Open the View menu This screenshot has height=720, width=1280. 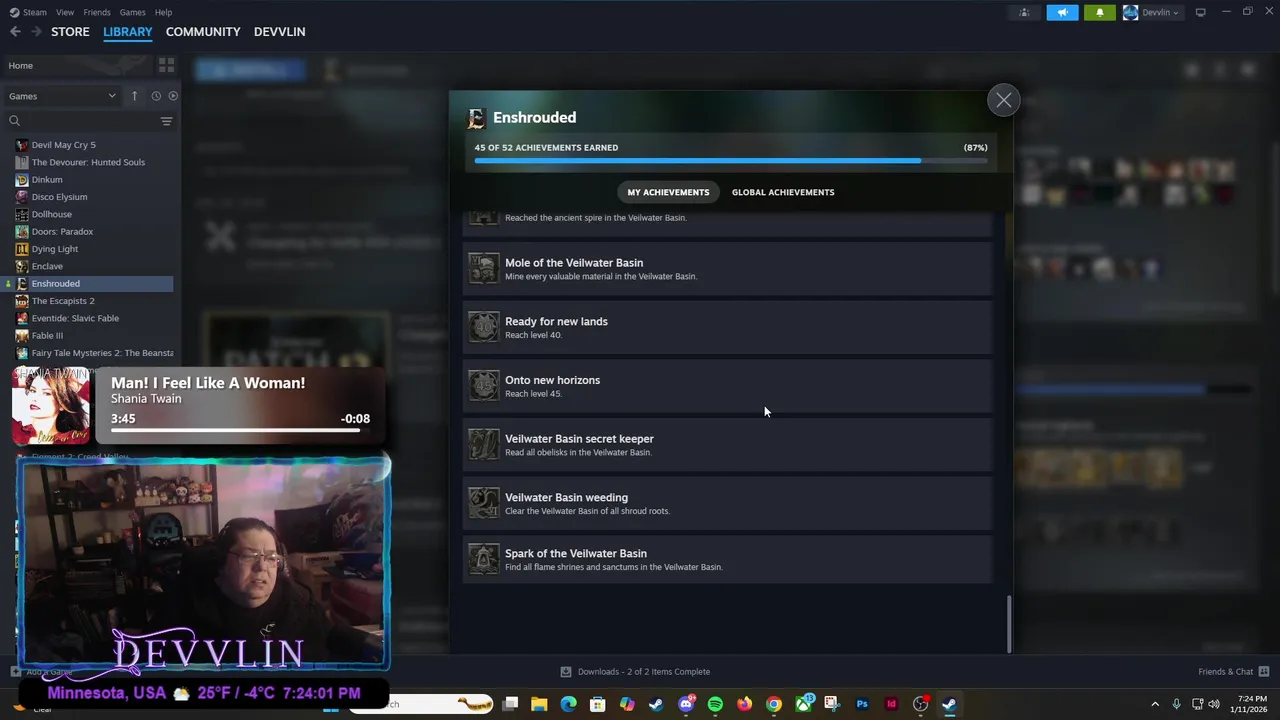tap(65, 12)
